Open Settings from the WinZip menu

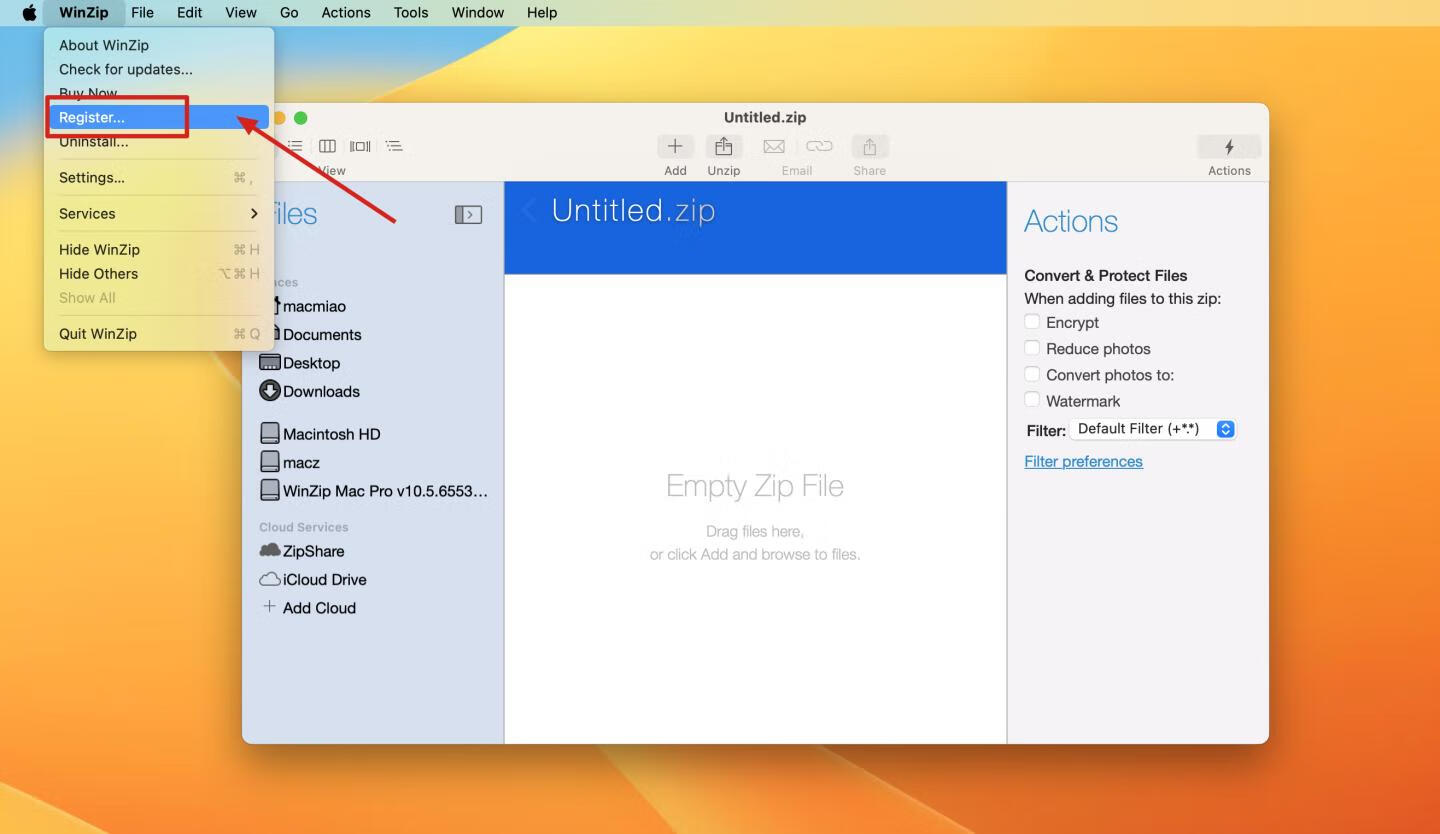[159, 177]
